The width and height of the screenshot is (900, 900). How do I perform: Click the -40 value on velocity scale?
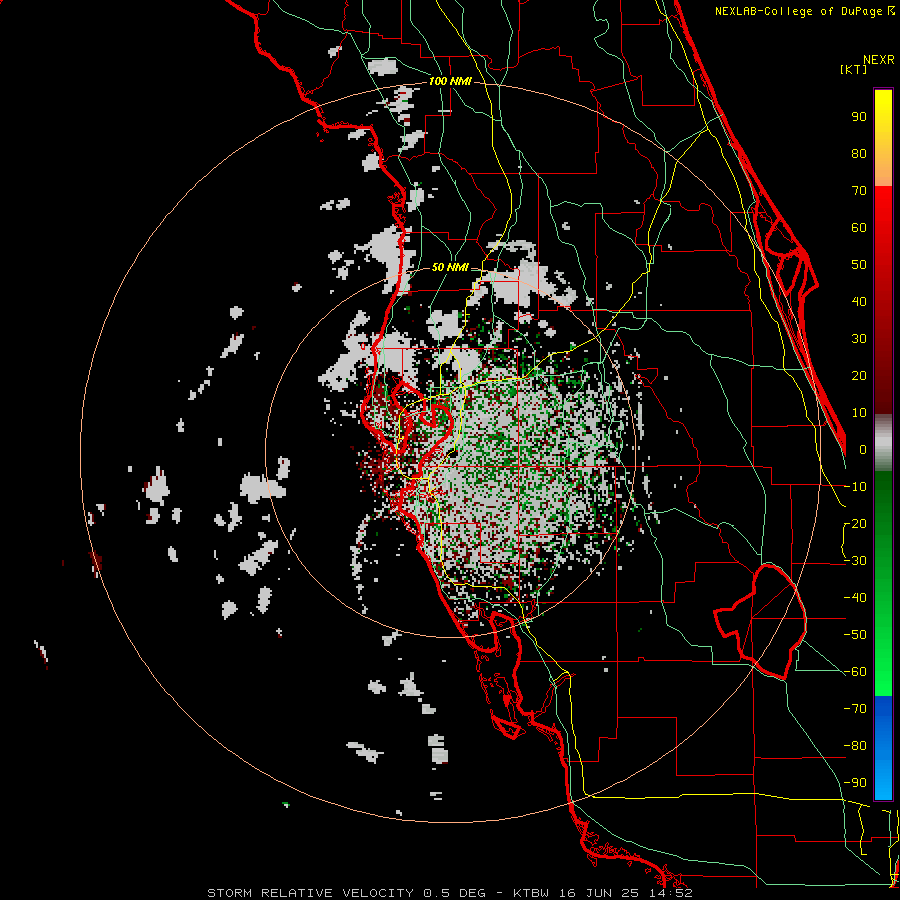click(855, 598)
